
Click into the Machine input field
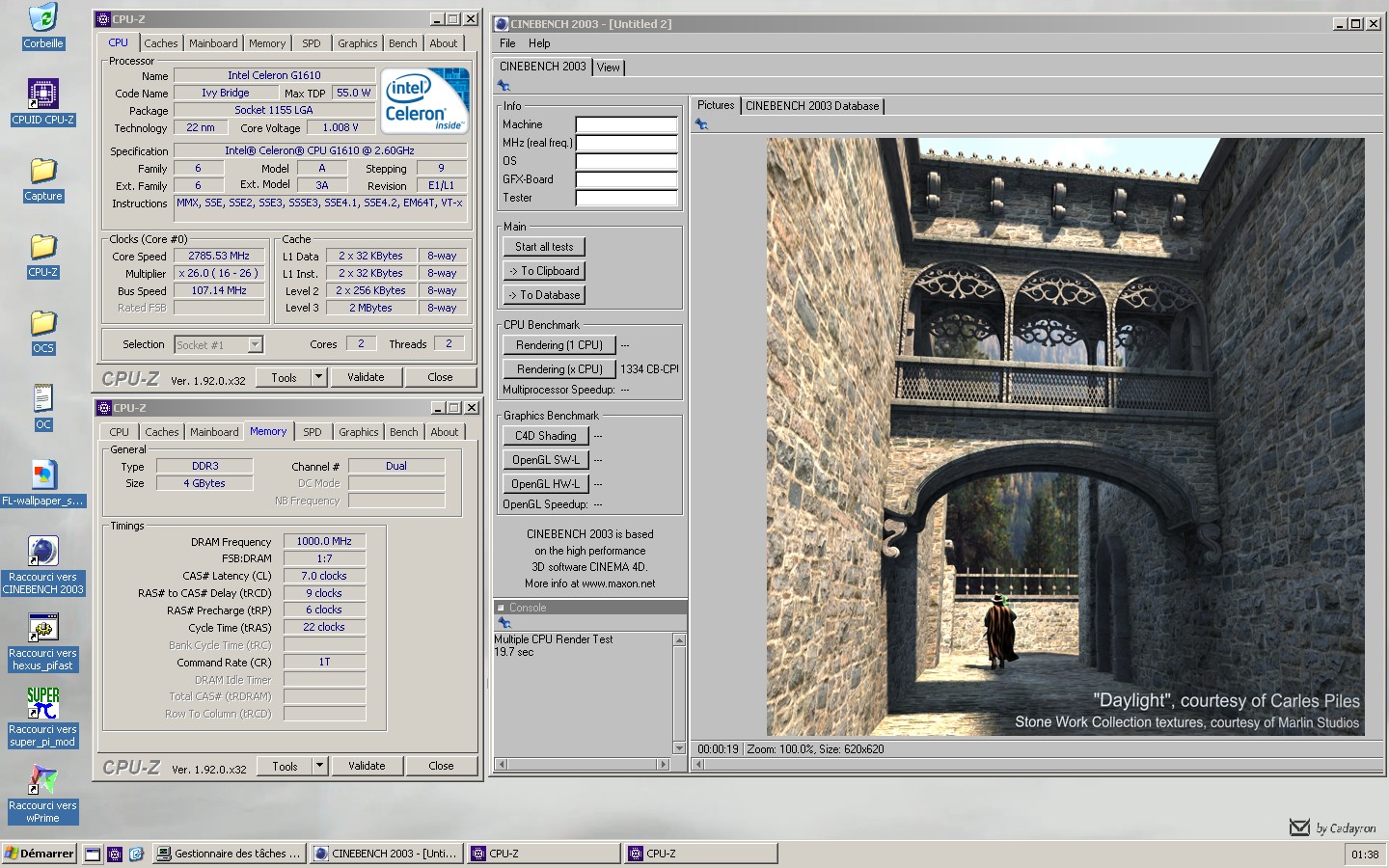[627, 124]
